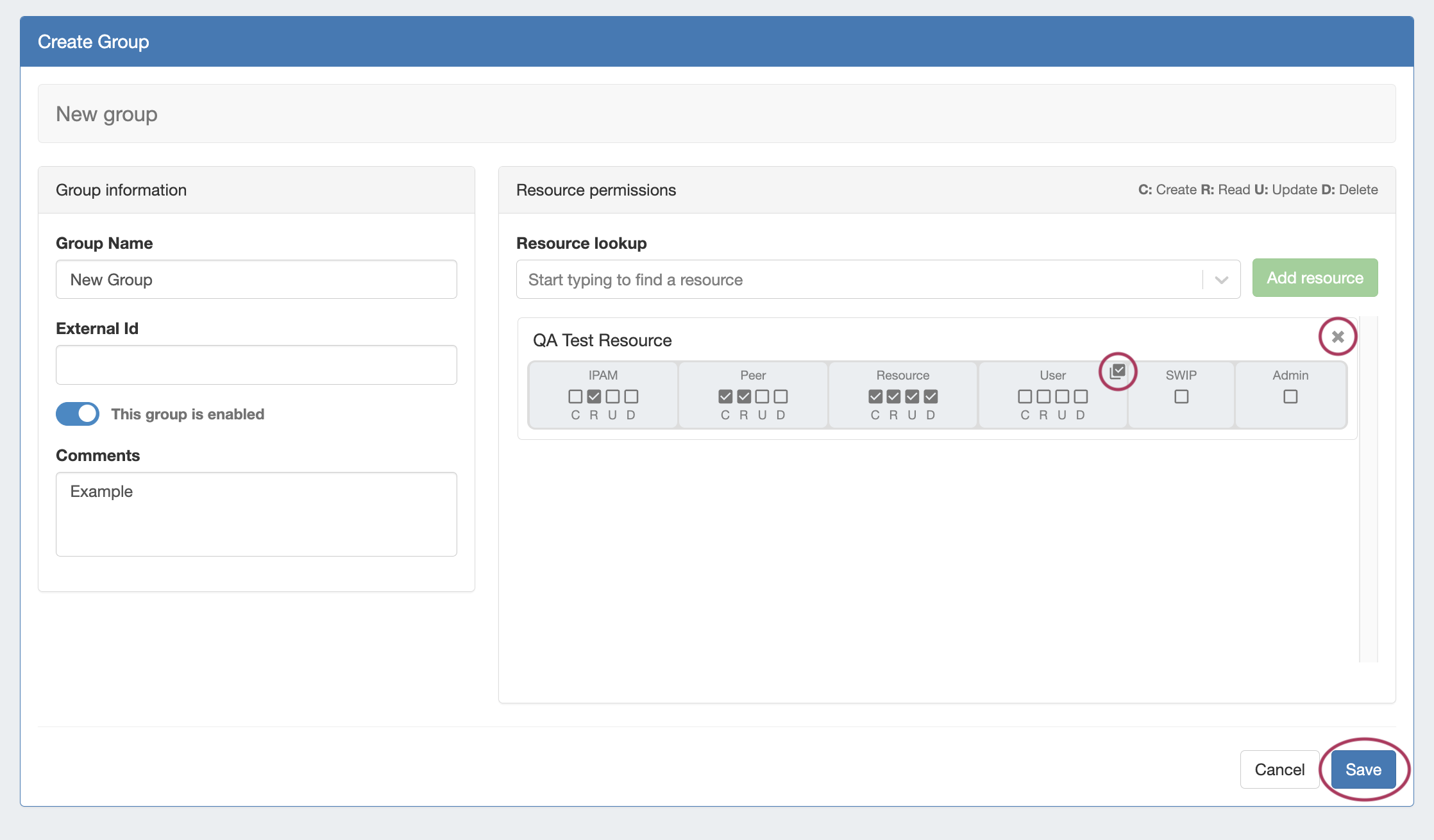Focus the External Id text field
Image resolution: width=1434 pixels, height=840 pixels.
click(x=257, y=365)
